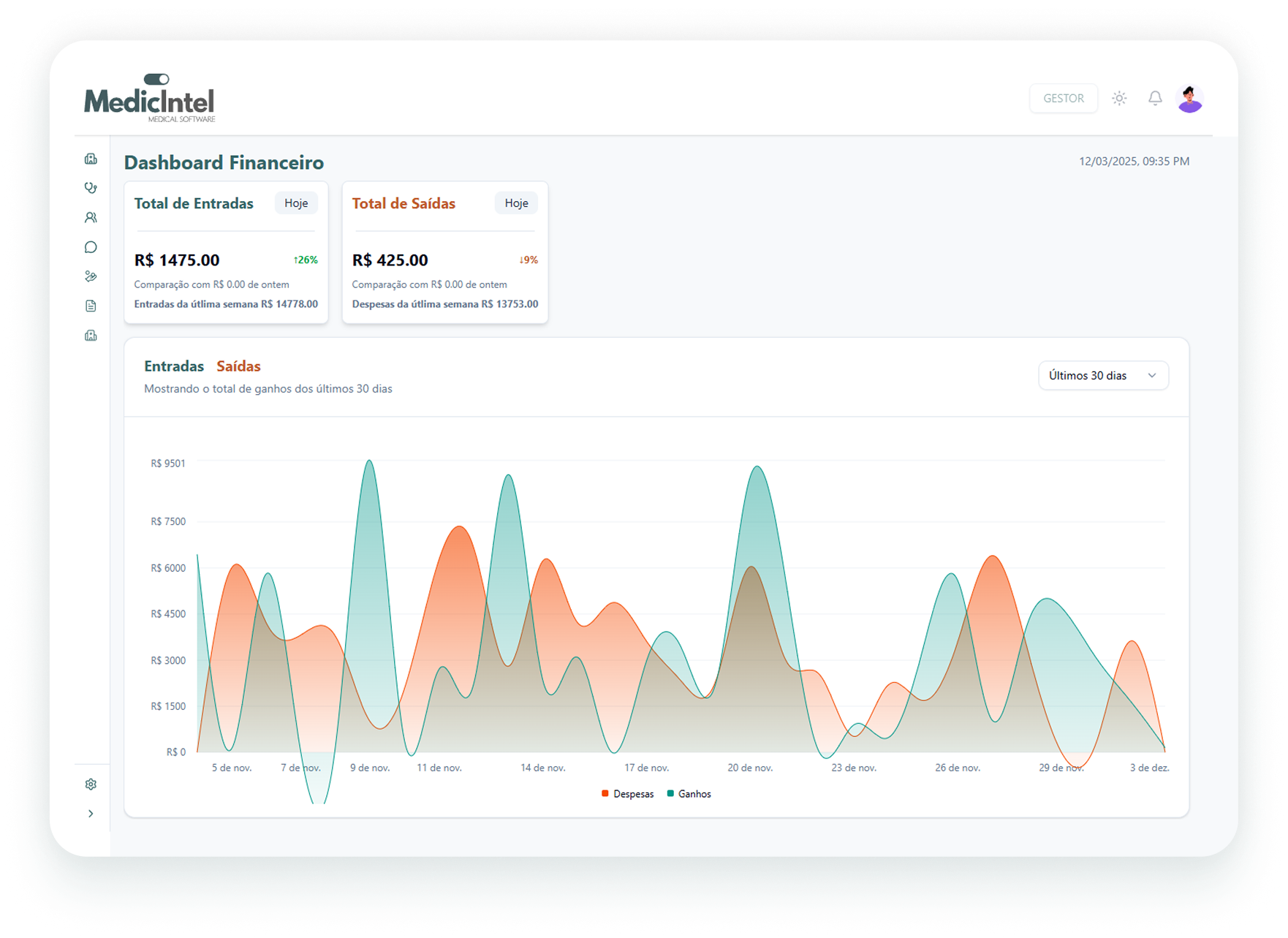Click the user avatar in header
The height and width of the screenshot is (938, 1288).
1190,99
